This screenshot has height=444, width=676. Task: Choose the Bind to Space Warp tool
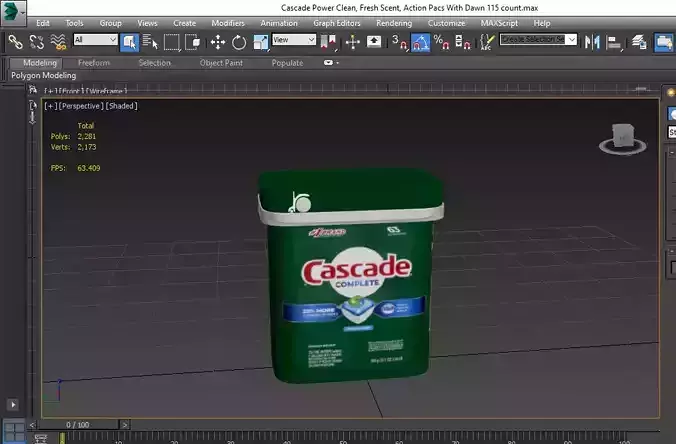coord(58,42)
